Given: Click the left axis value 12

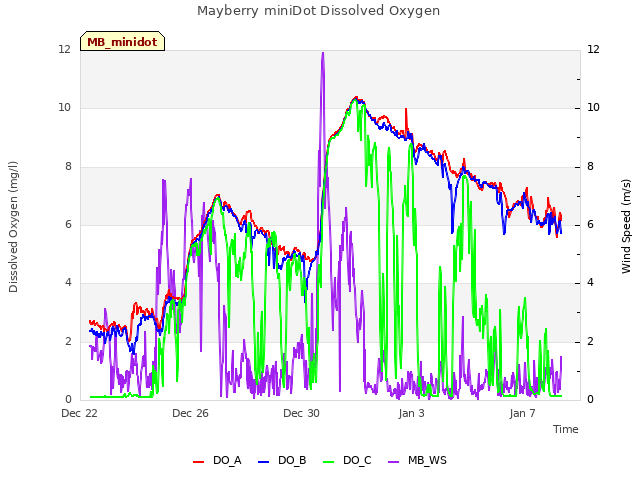Looking at the screenshot, I should [65, 49].
